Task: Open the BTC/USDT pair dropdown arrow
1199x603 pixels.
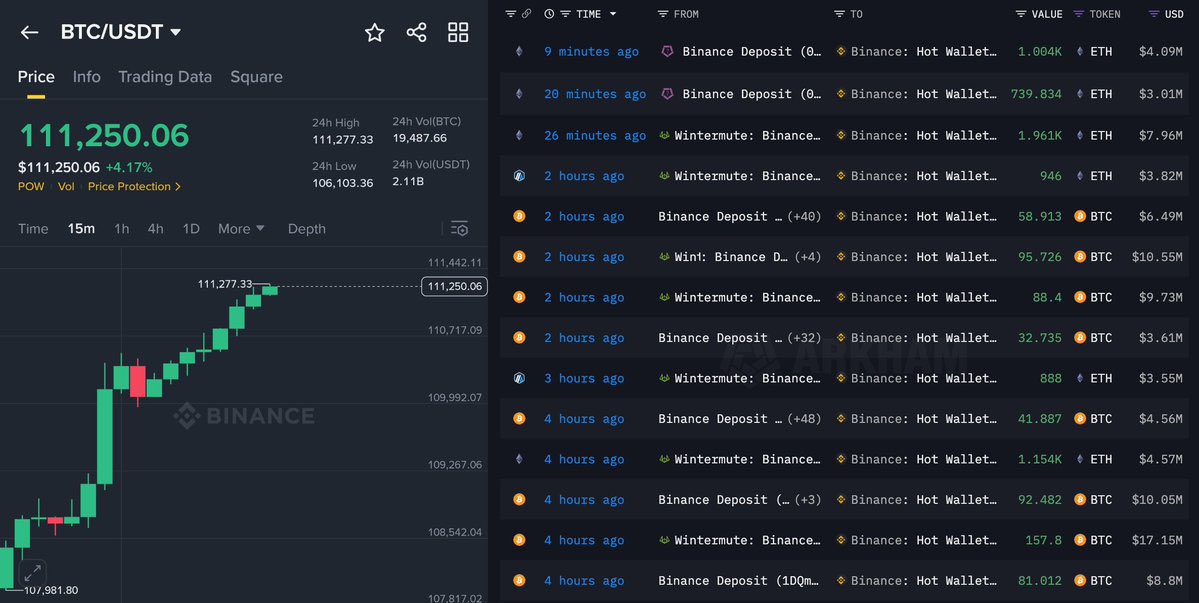Action: 175,32
